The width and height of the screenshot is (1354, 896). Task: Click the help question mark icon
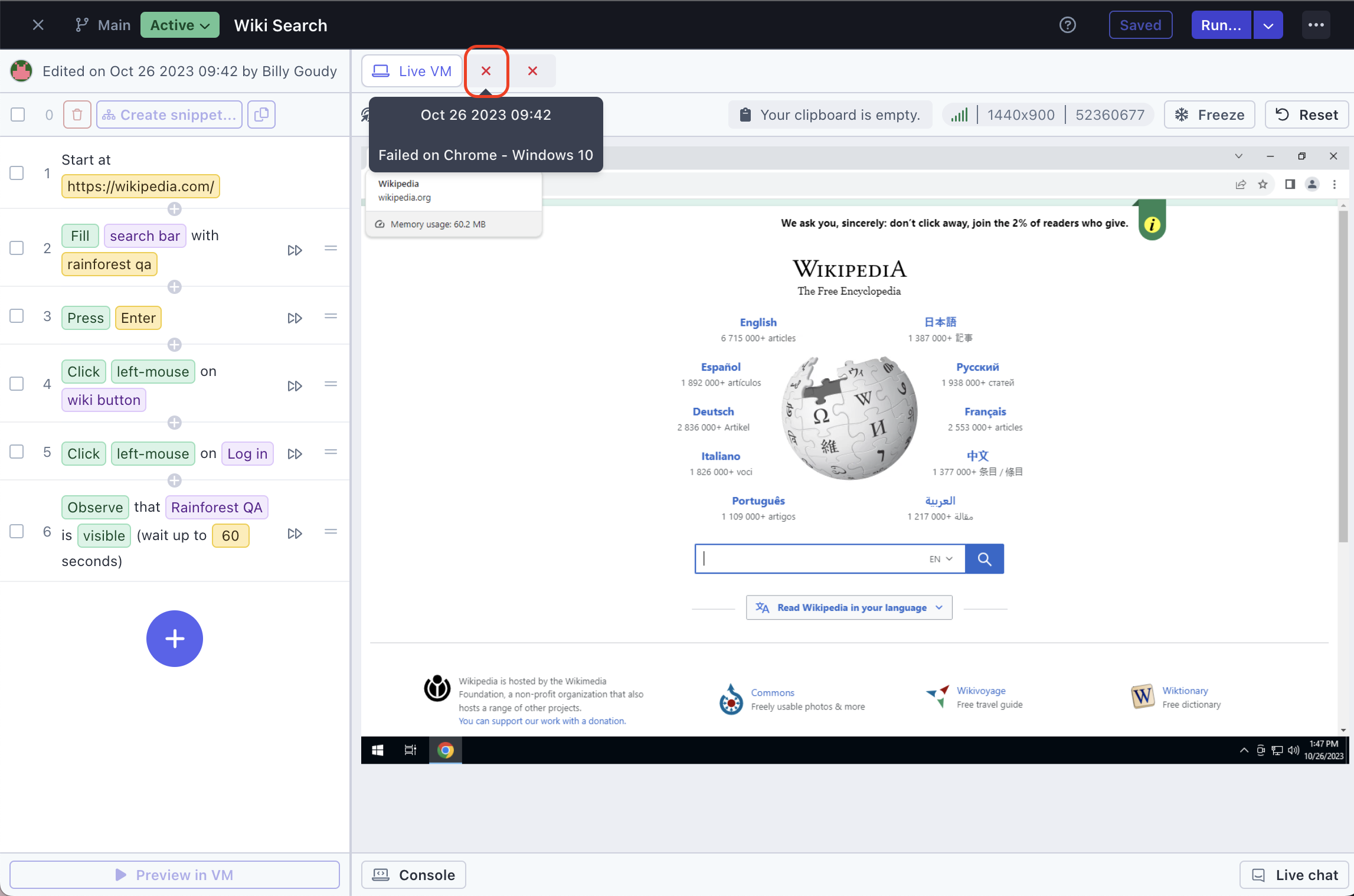(1067, 25)
